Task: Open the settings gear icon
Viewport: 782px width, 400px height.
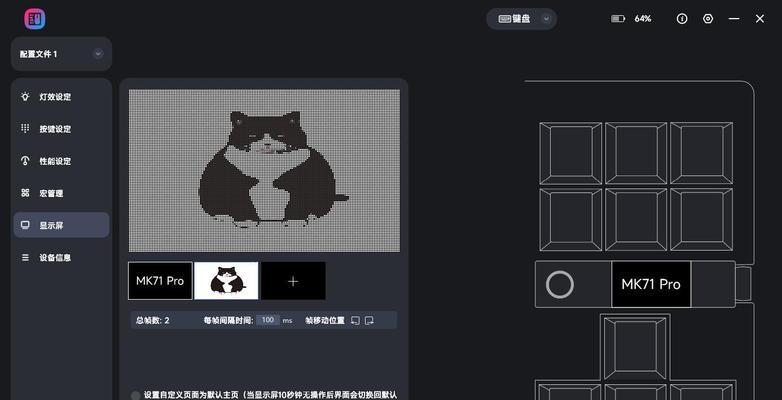Action: click(x=708, y=19)
